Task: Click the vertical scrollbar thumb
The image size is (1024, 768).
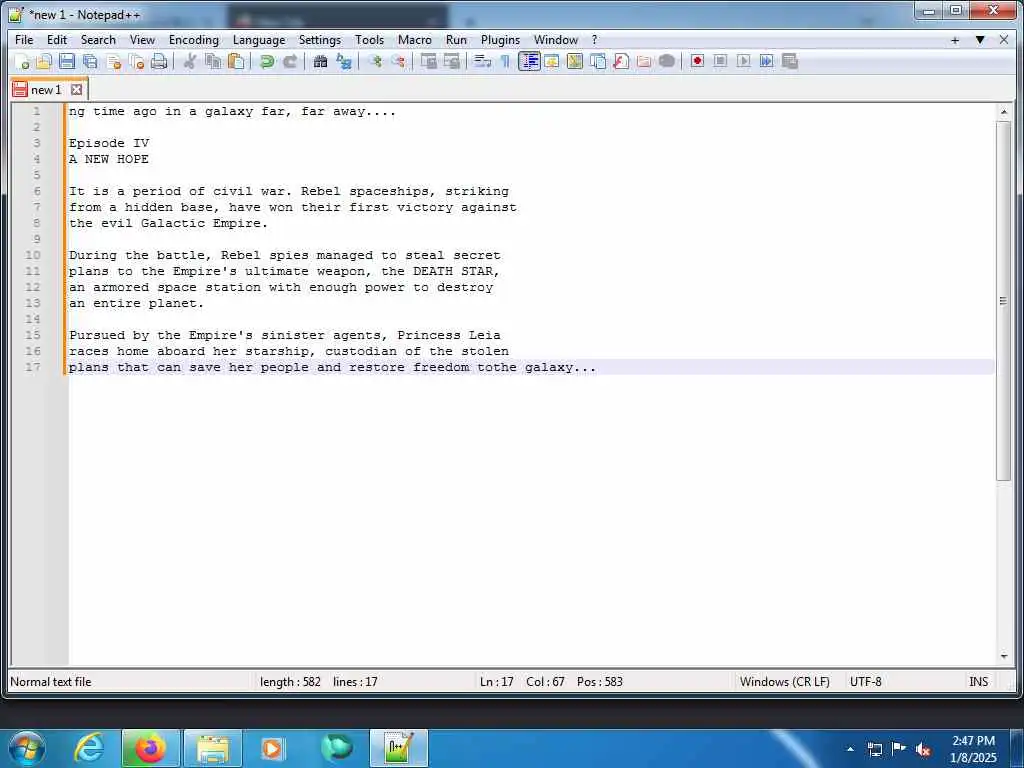Action: (1003, 301)
